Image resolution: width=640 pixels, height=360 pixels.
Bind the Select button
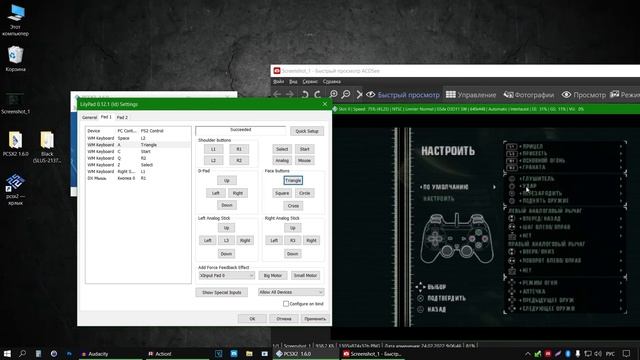click(x=282, y=149)
